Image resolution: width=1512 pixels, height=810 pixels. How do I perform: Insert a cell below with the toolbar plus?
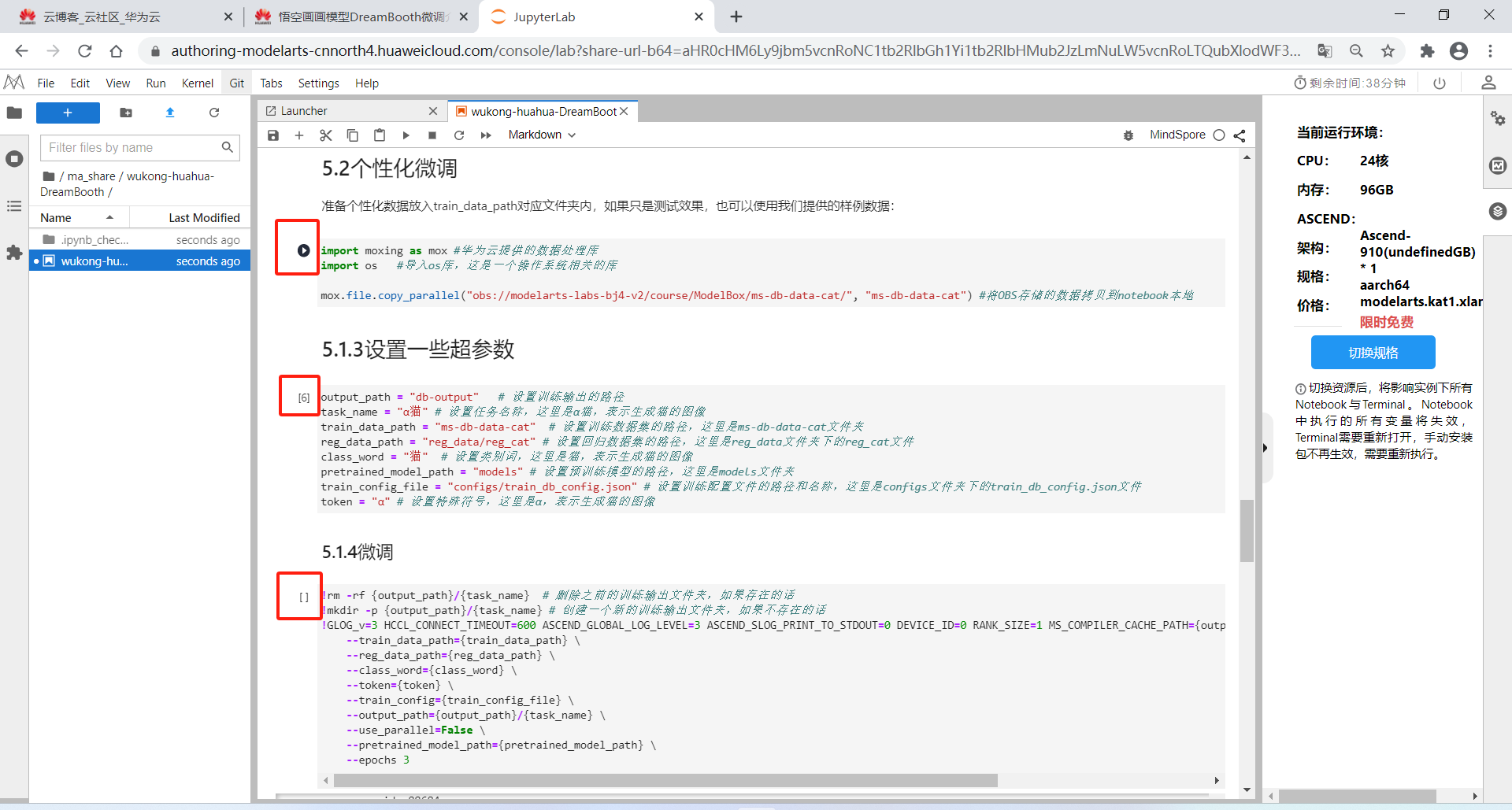[299, 135]
